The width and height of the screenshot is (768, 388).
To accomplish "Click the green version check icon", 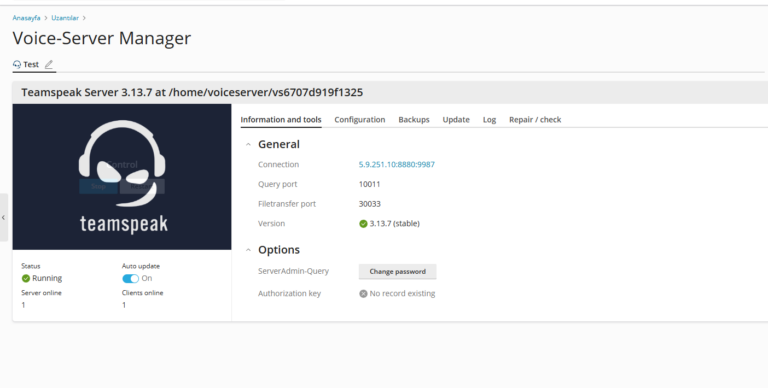I will click(x=363, y=224).
